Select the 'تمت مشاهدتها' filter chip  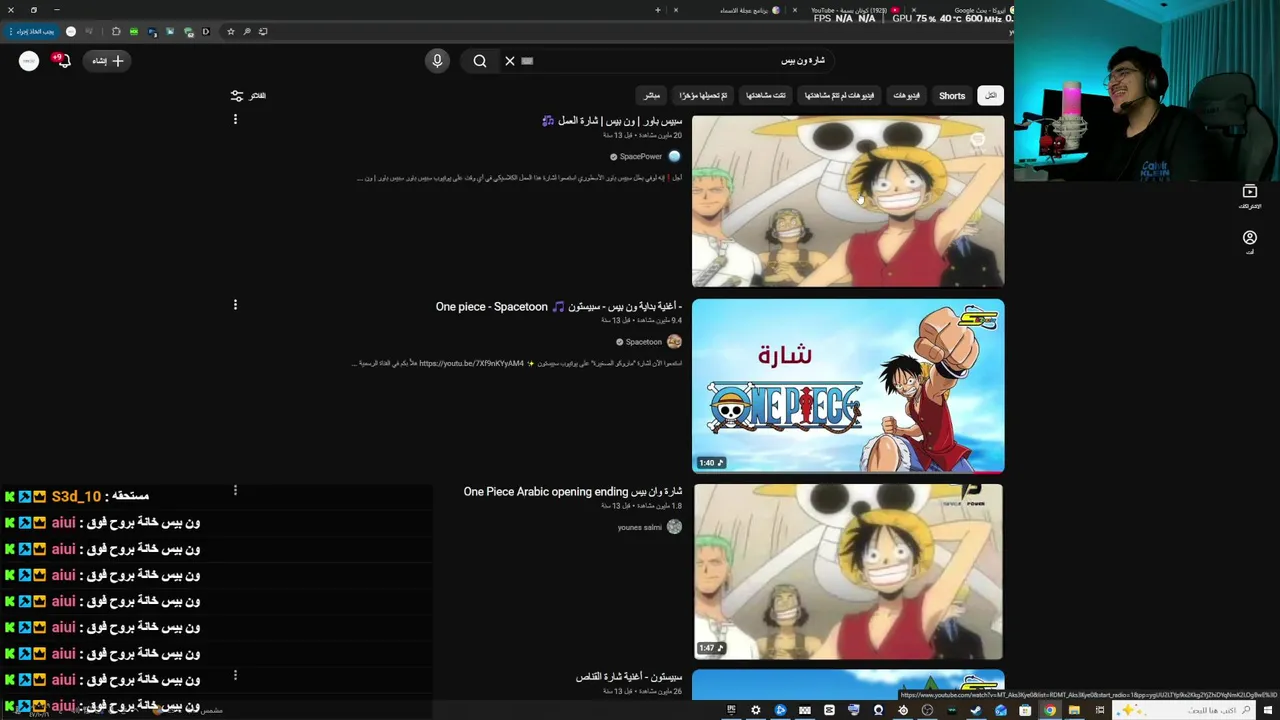766,95
